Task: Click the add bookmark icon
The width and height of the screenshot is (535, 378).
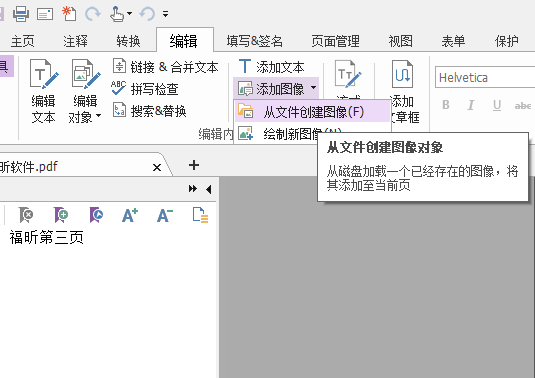Action: pos(61,215)
